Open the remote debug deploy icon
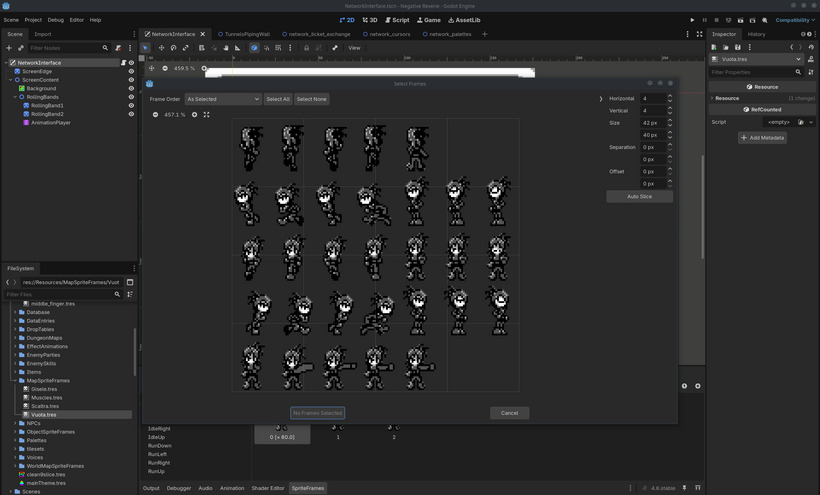Image resolution: width=820 pixels, height=495 pixels. pos(728,20)
